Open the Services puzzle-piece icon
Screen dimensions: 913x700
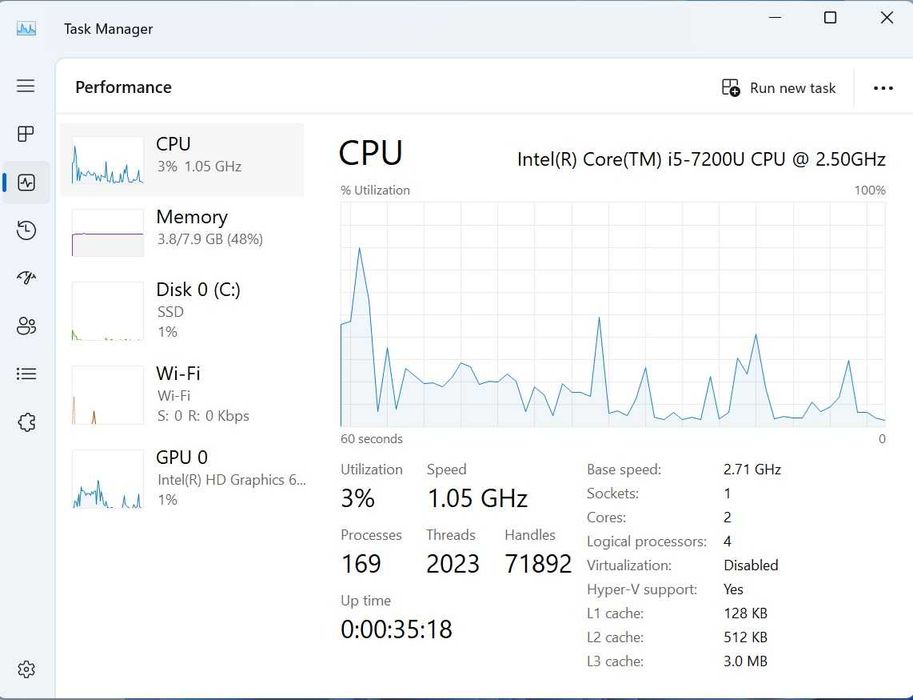pos(26,422)
